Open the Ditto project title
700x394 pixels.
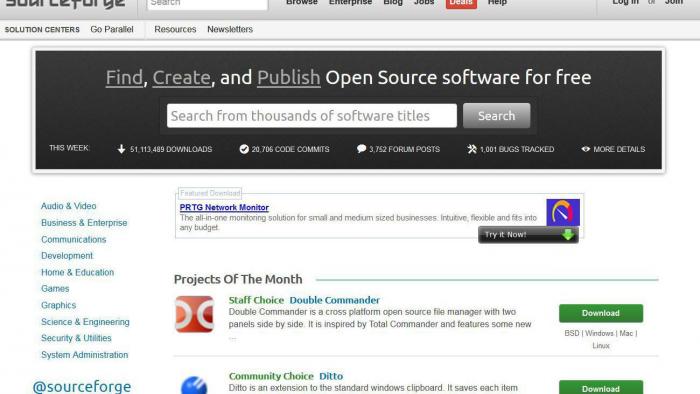(x=331, y=376)
